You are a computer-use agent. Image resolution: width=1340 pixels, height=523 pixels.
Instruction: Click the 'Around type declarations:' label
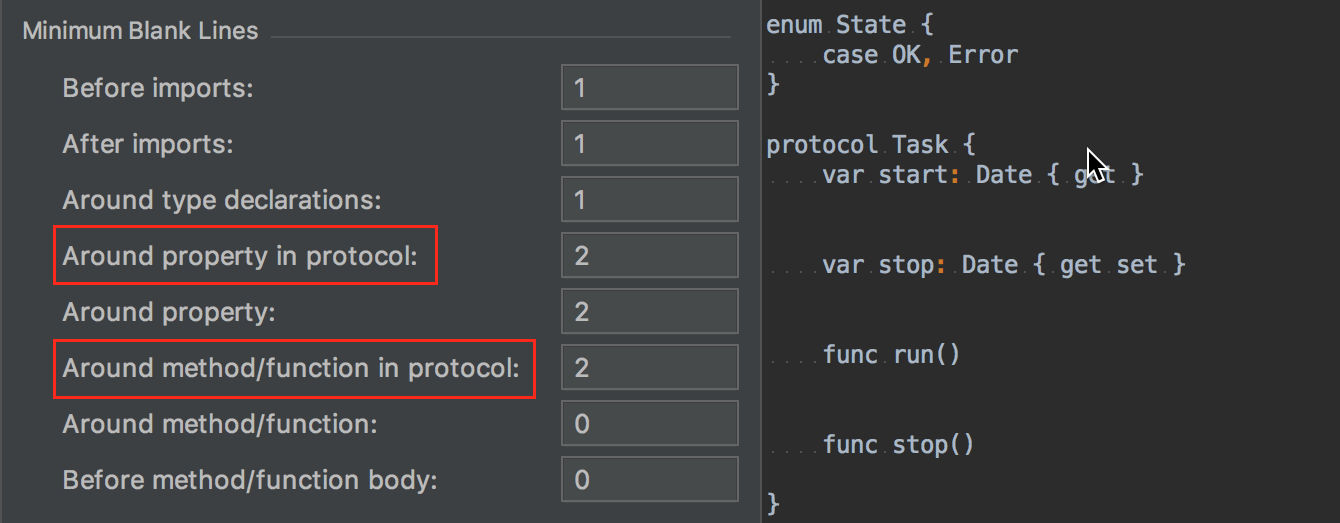pos(222,201)
